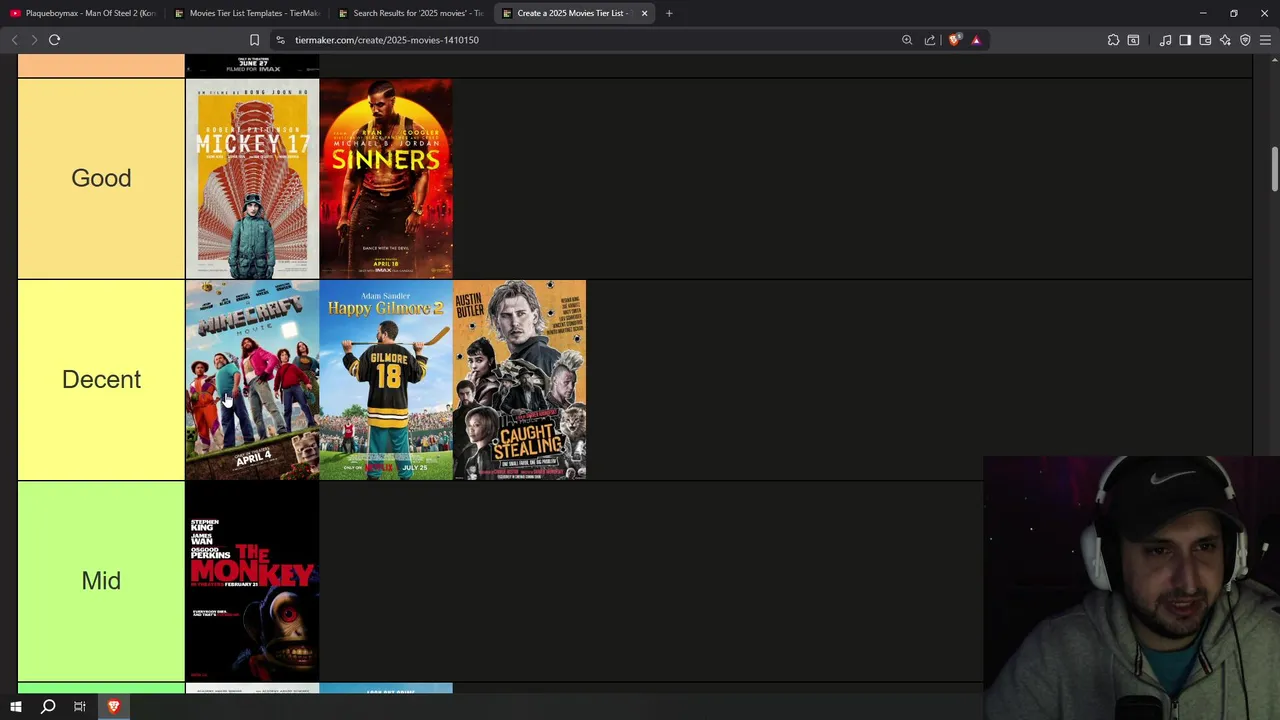Screen dimensions: 1280x720
Task: Click the URL address field
Action: click(x=590, y=40)
